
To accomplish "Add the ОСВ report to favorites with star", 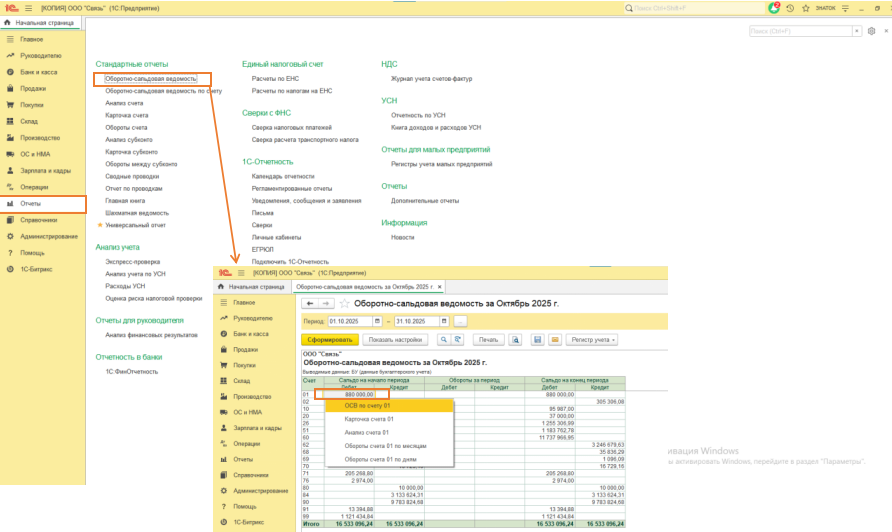I will pos(344,304).
